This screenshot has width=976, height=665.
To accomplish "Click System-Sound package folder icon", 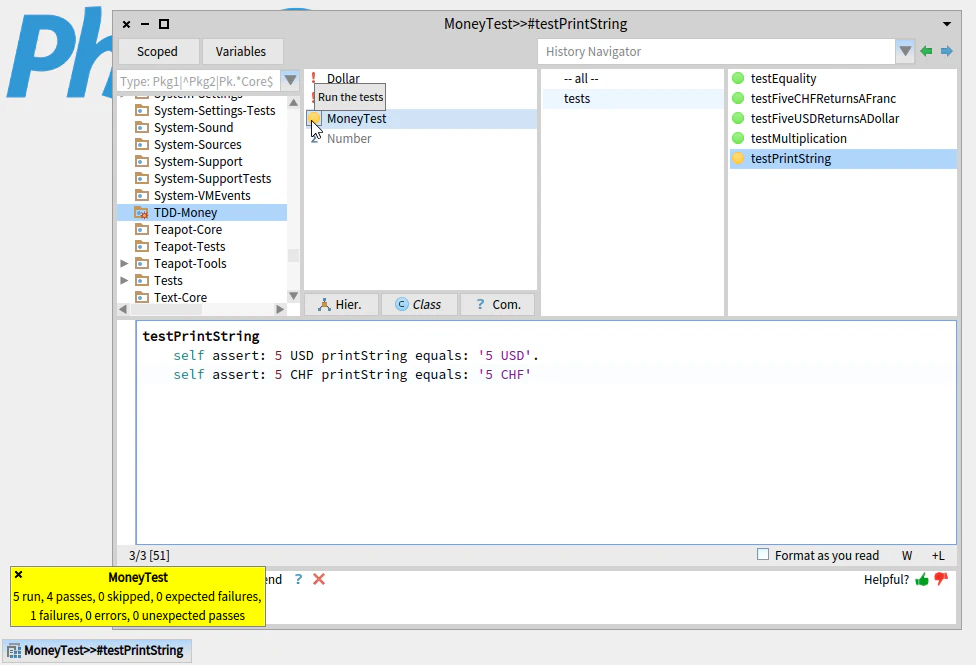I will tap(142, 127).
